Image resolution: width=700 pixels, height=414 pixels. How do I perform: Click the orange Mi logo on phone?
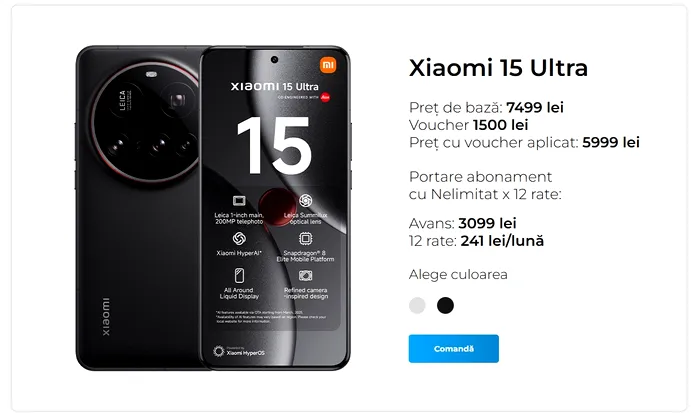(x=328, y=65)
